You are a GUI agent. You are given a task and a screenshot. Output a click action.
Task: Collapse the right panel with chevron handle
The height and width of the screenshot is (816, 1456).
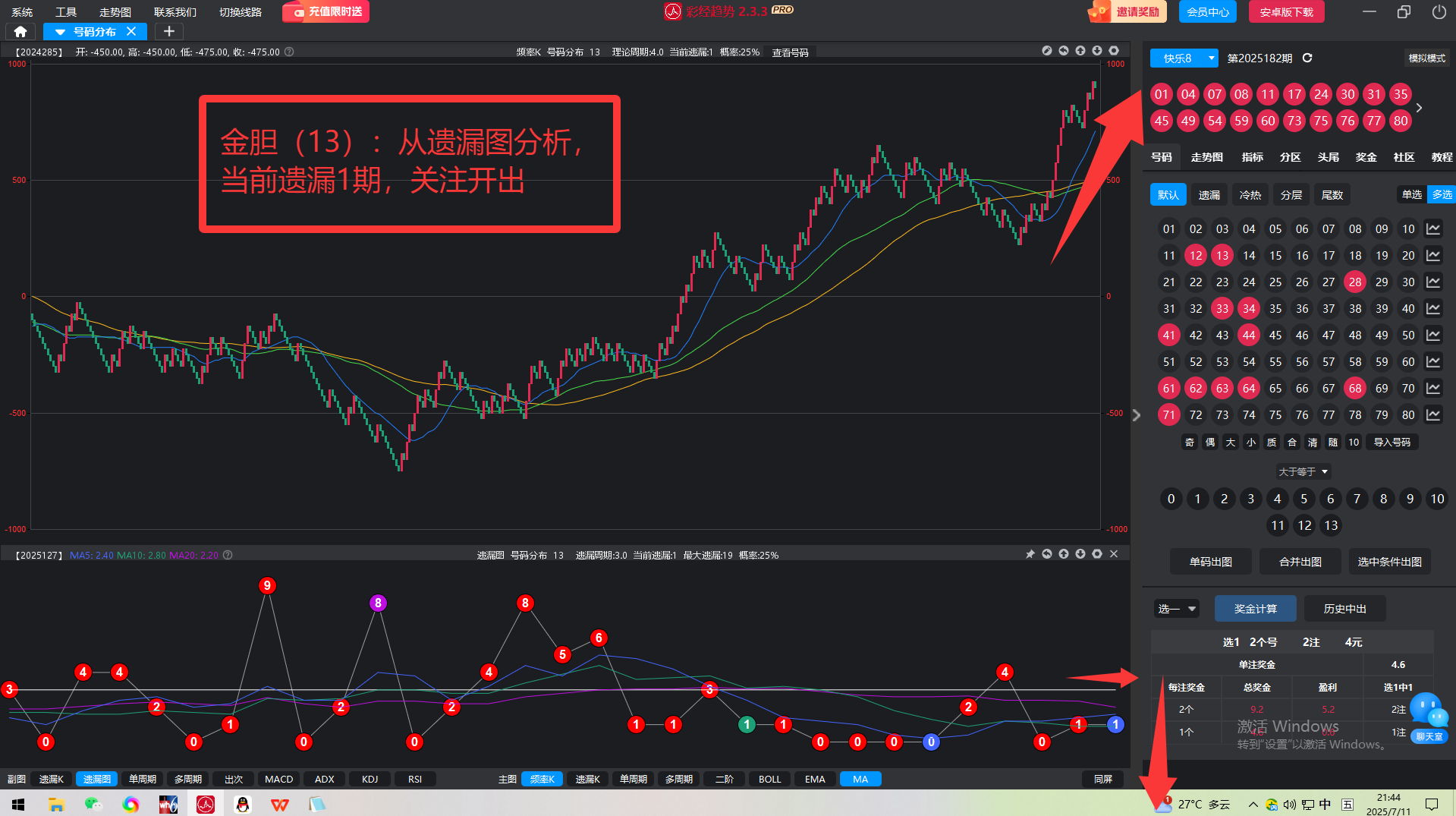1137,415
